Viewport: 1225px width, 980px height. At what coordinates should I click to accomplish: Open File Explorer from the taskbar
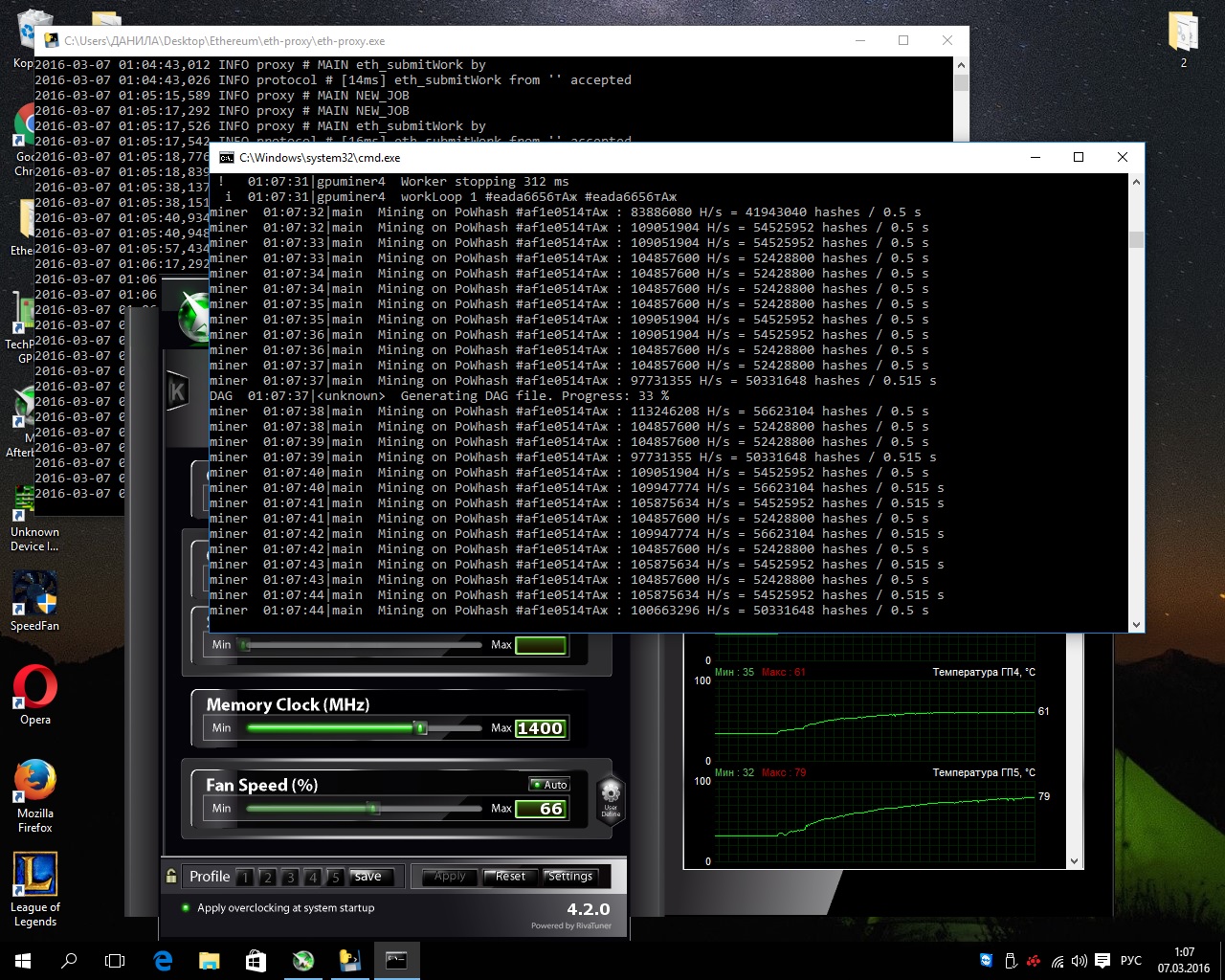pyautogui.click(x=209, y=960)
